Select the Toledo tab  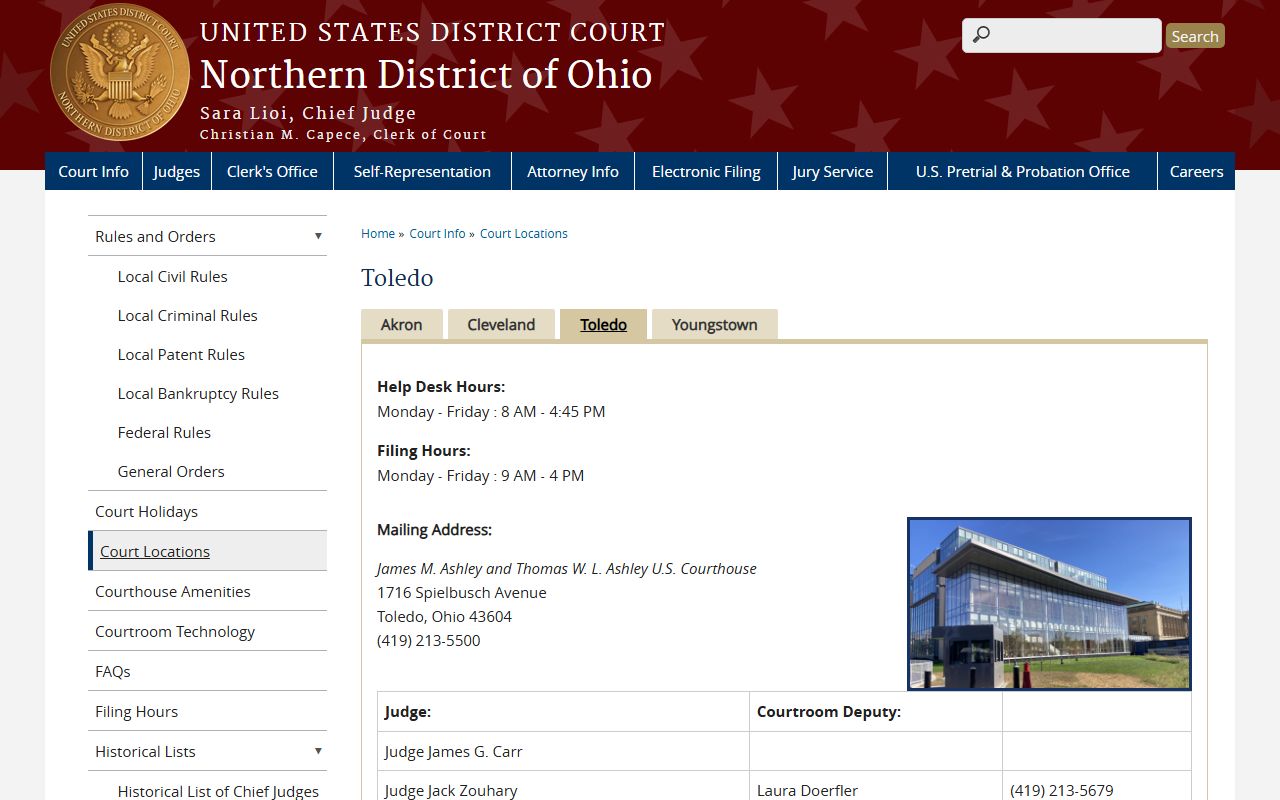pos(603,325)
